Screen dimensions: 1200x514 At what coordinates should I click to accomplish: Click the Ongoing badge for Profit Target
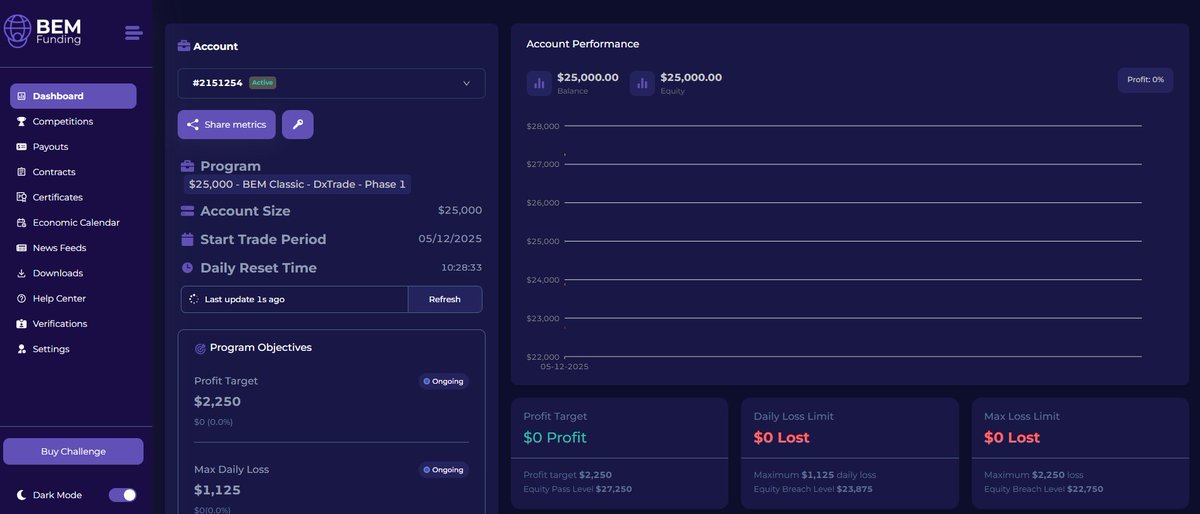443,381
